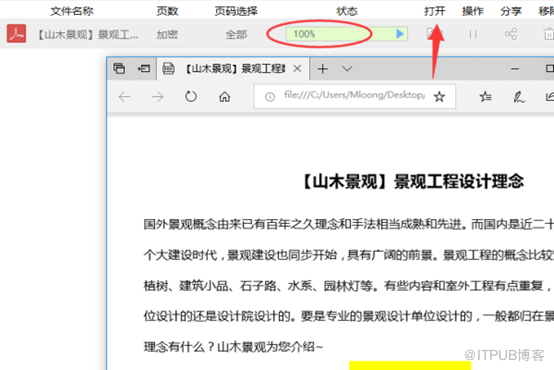Screen dimensions: 554x370
Task: Click the 打开 column header
Action: tap(435, 11)
